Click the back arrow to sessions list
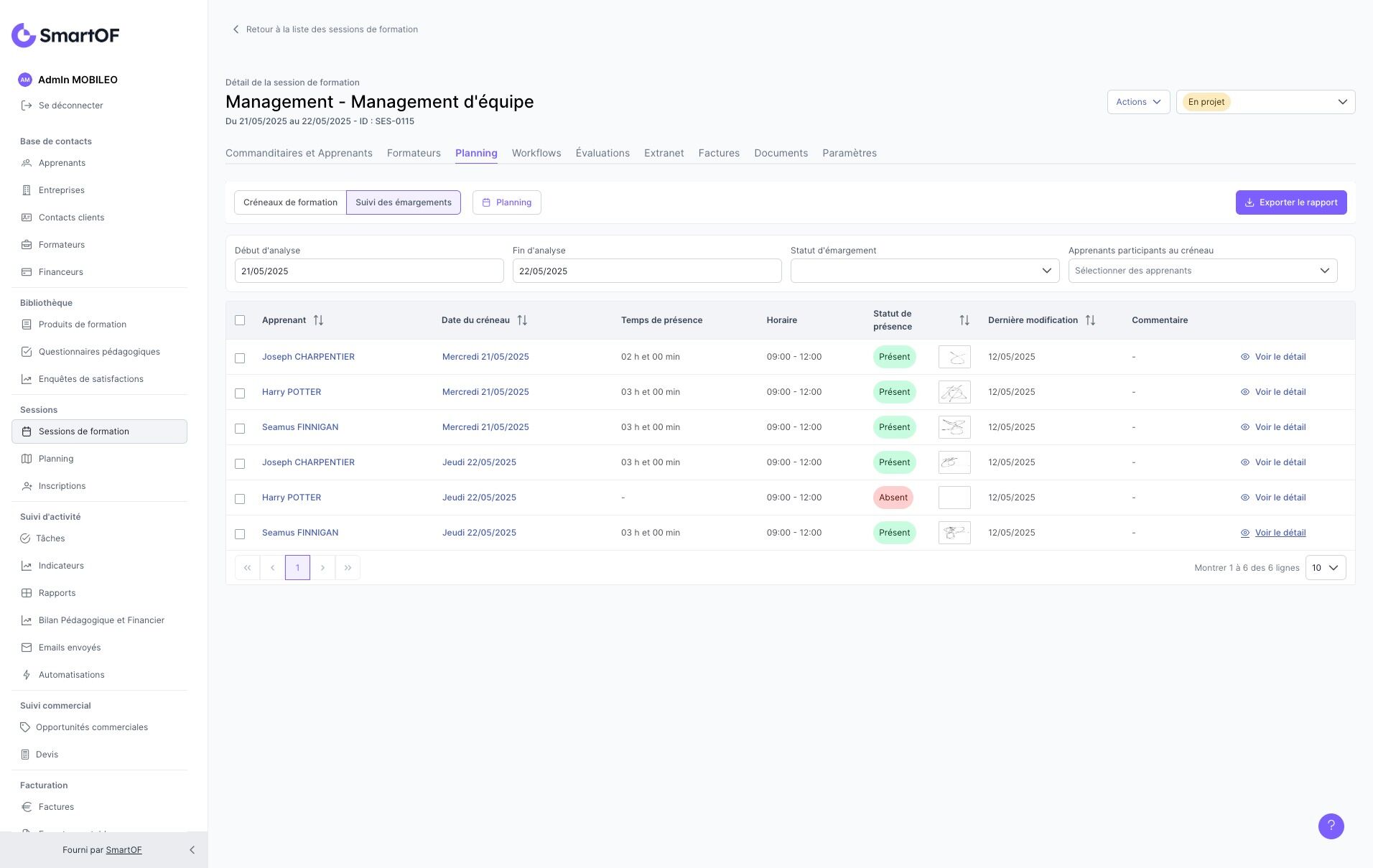Viewport: 1373px width, 868px height. [x=236, y=29]
